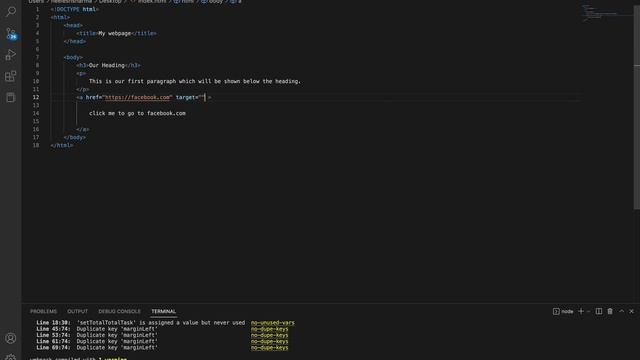Click 'Line 18:30' in terminal output

[53, 323]
